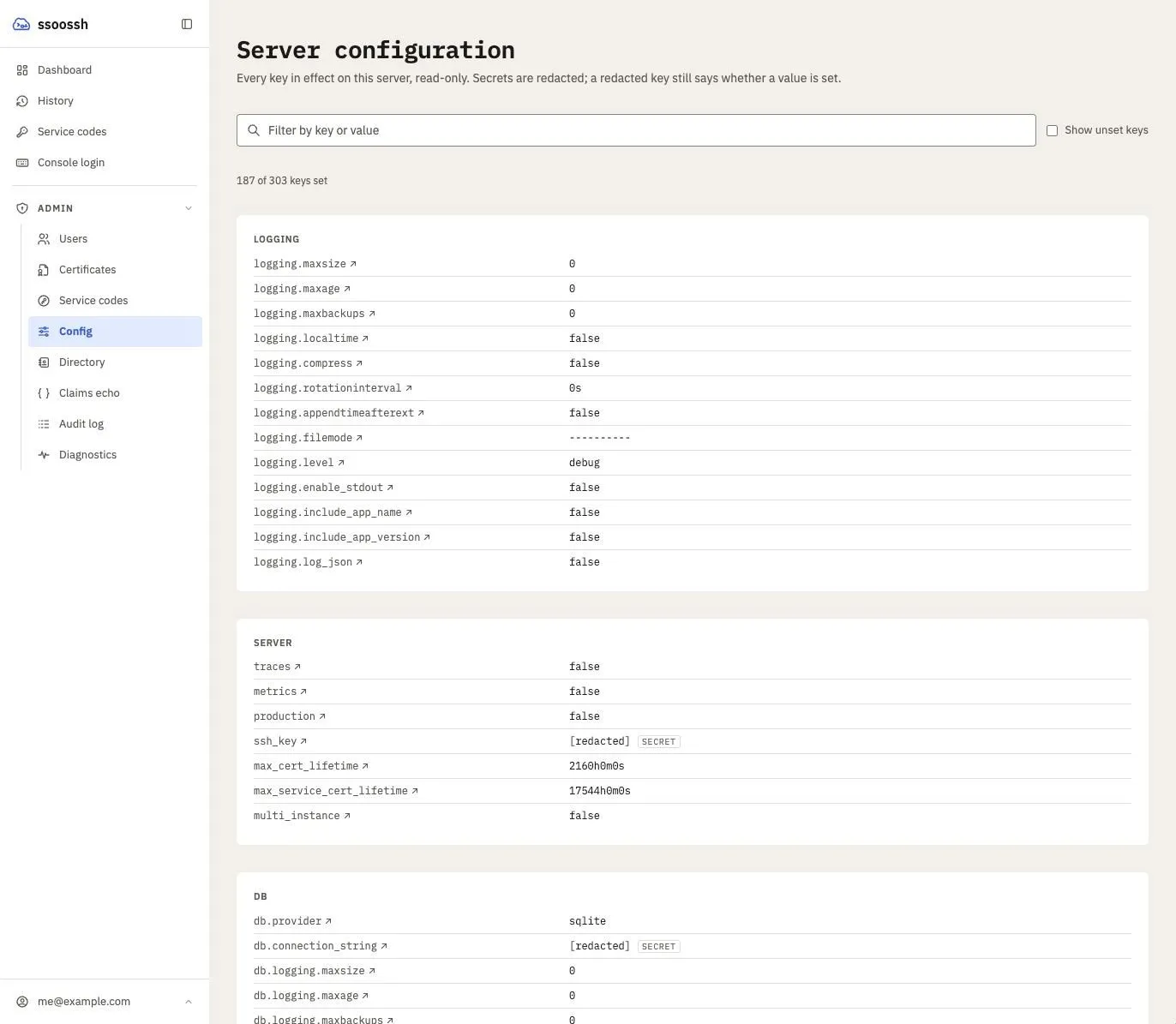Image resolution: width=1176 pixels, height=1024 pixels.
Task: Click the Certificates document icon
Action: 44,270
